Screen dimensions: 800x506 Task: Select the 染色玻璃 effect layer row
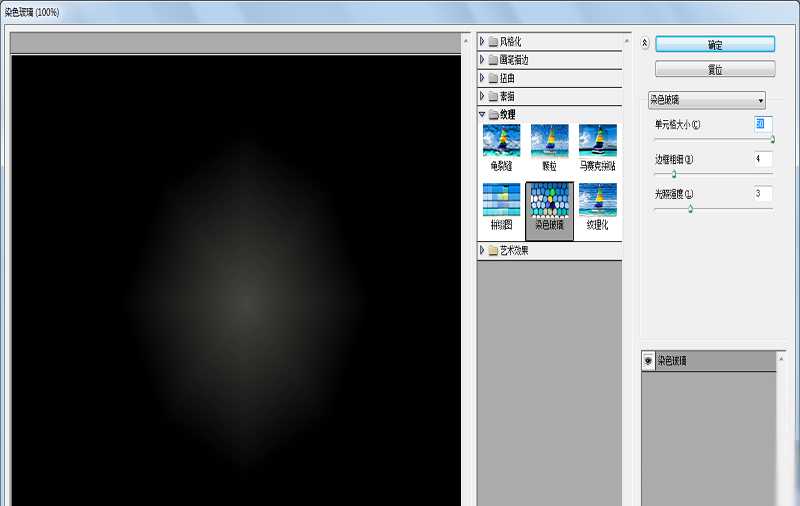pyautogui.click(x=709, y=361)
